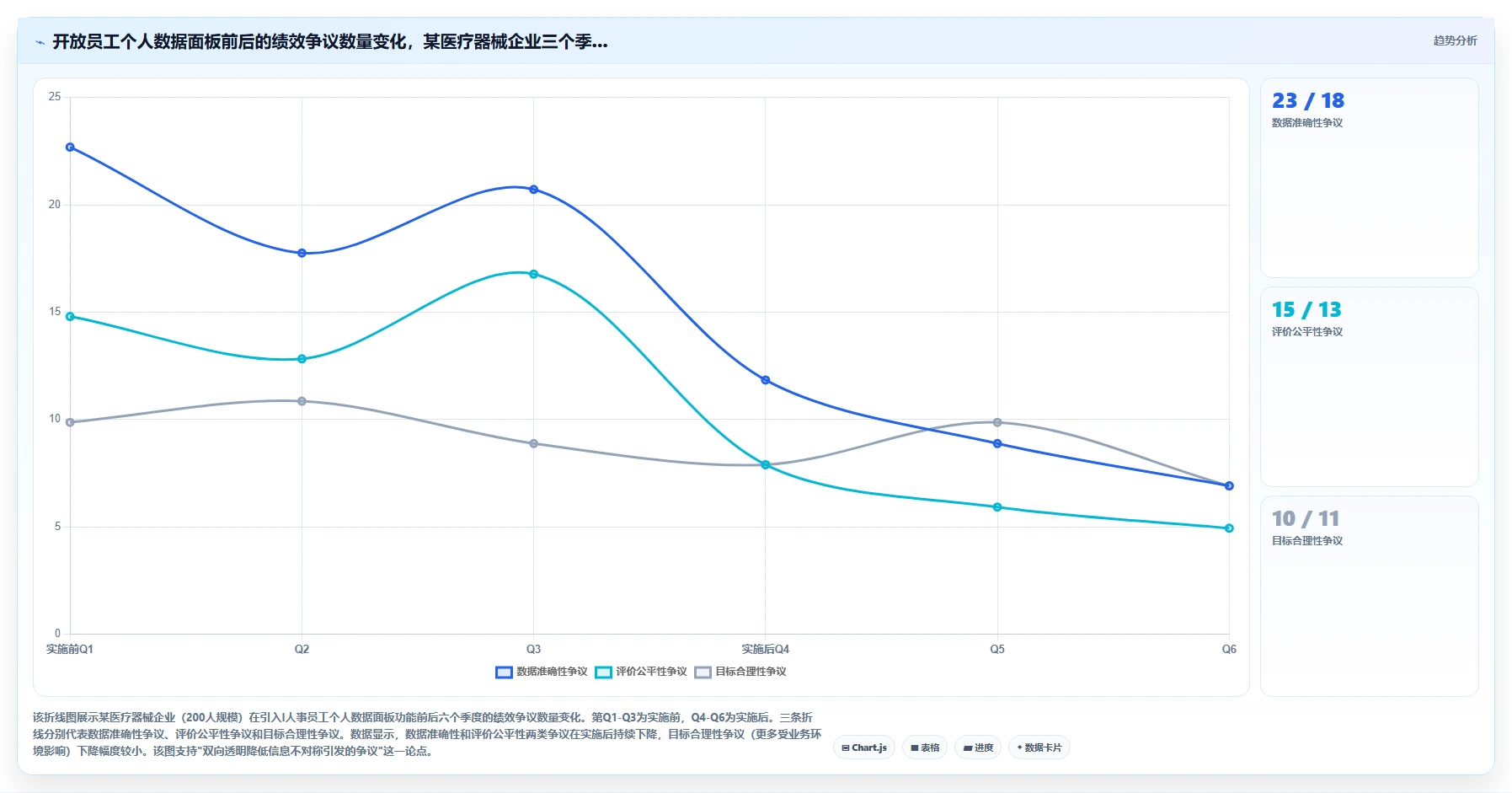Image resolution: width=1512 pixels, height=793 pixels.
Task: Open the 15 / 13 评价公平性争议 stat card
Action: point(1369,387)
